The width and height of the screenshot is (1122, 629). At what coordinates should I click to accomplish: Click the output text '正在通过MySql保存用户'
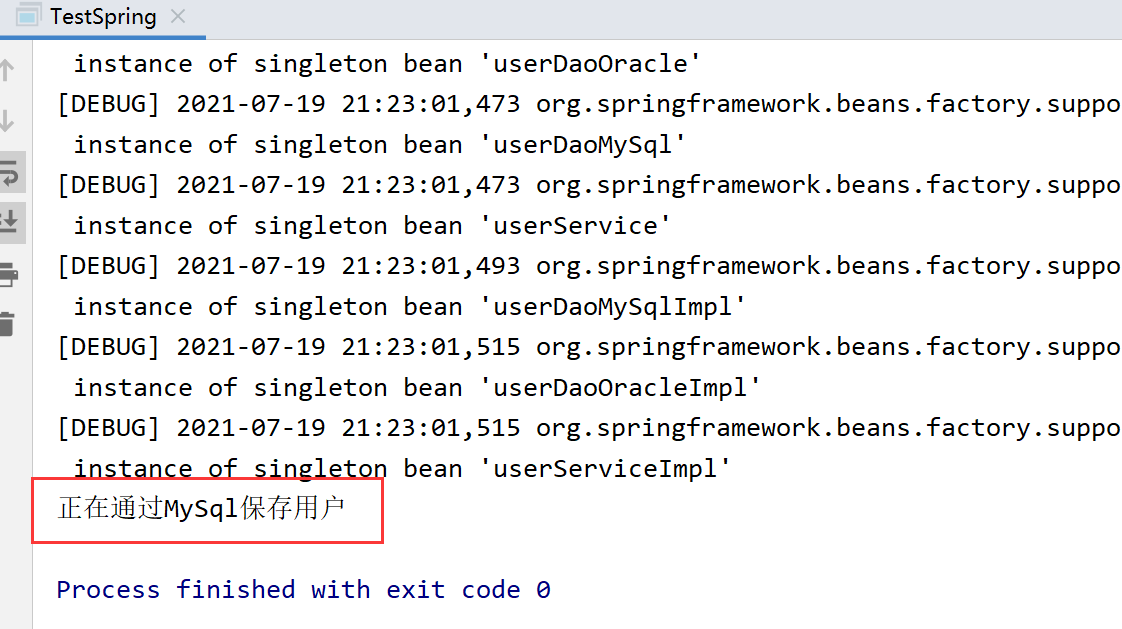pyautogui.click(x=201, y=508)
